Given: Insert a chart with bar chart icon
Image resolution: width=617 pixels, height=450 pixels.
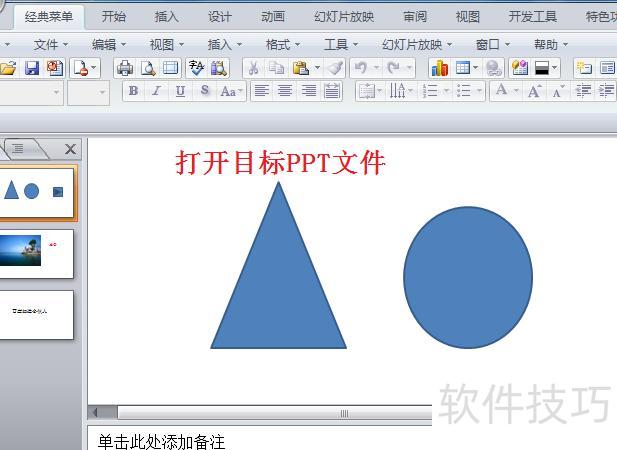Looking at the screenshot, I should click(440, 68).
